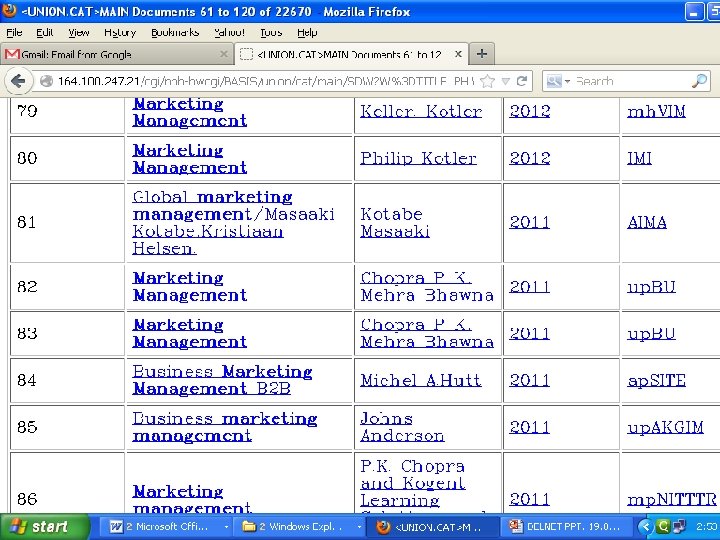The height and width of the screenshot is (540, 720).
Task: Open Marketing Management title in row 80
Action: tap(190, 159)
